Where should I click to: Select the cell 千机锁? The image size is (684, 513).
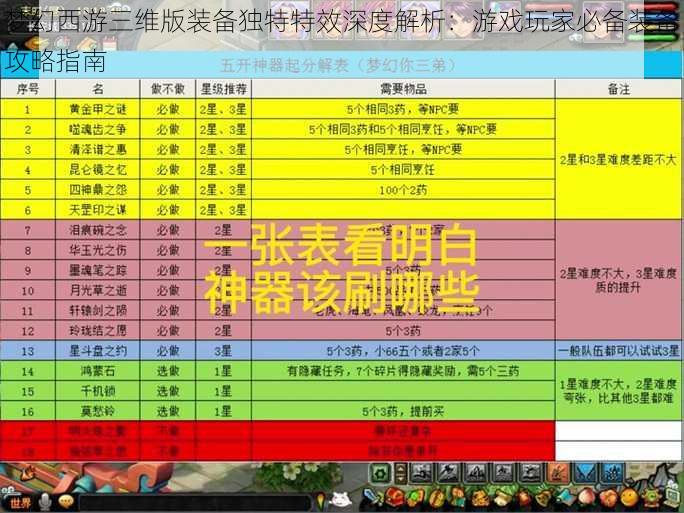click(98, 391)
